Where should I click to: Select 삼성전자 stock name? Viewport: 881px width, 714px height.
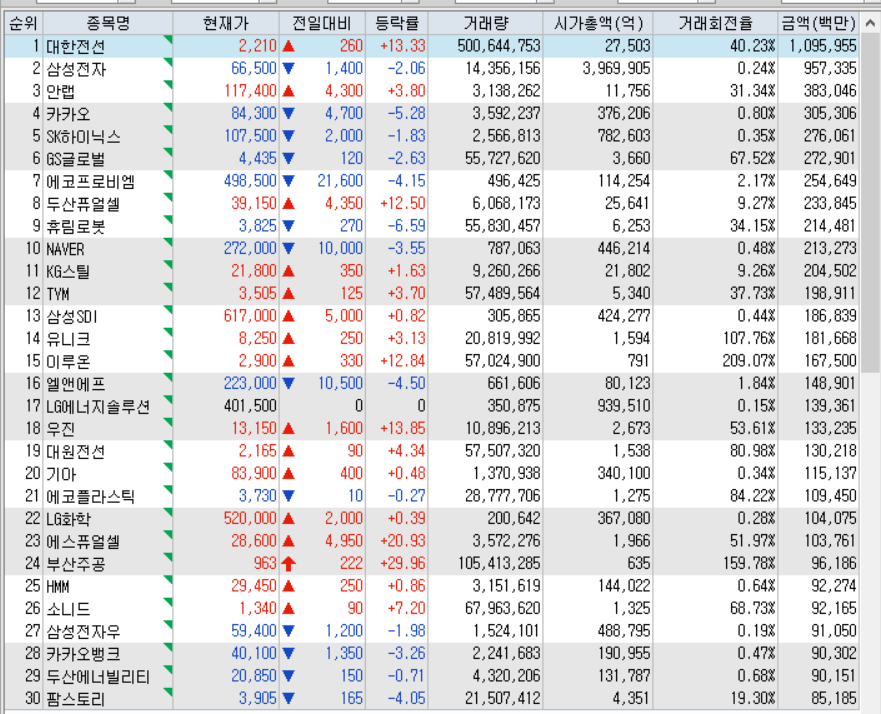coord(76,69)
